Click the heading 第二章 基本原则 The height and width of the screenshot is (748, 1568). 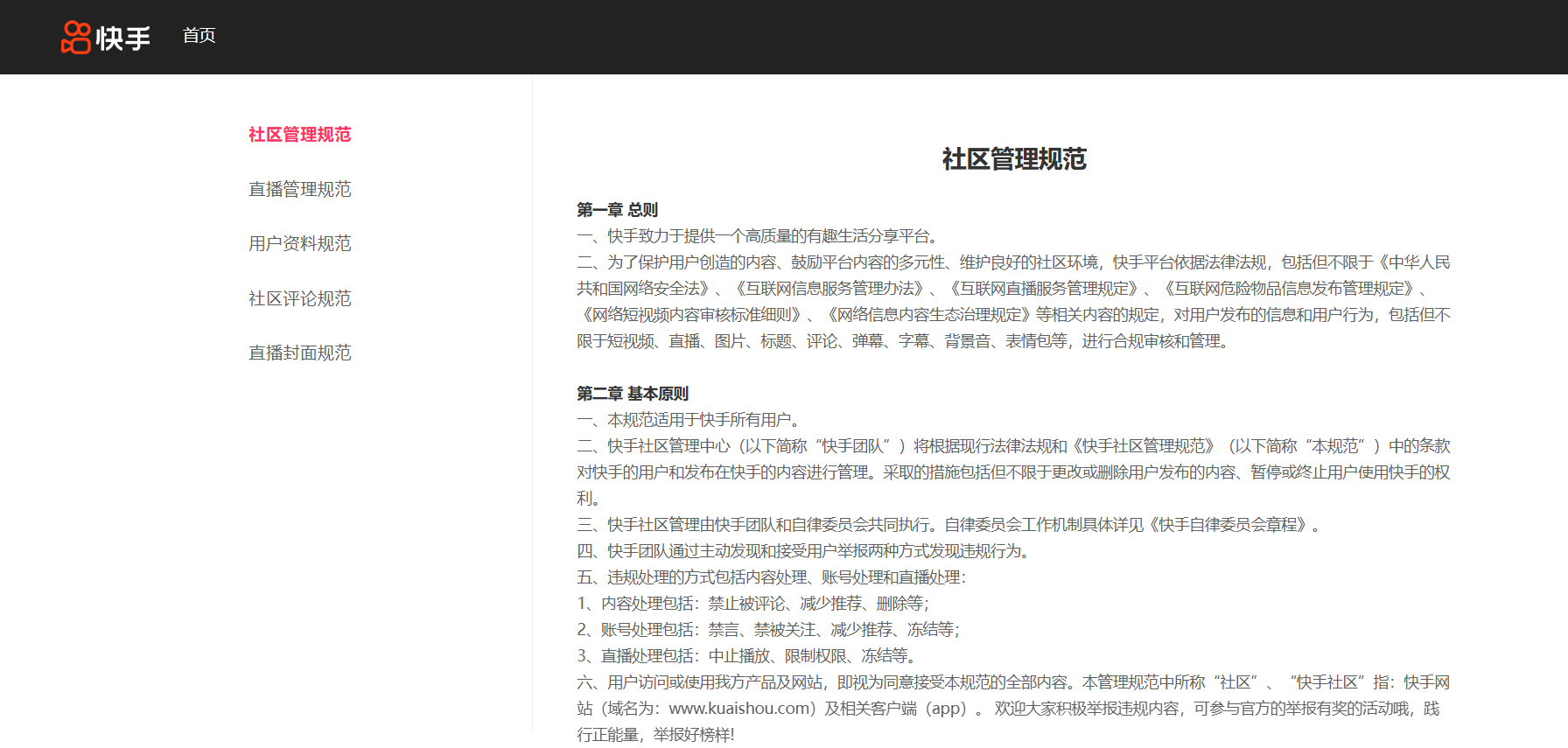click(x=633, y=394)
